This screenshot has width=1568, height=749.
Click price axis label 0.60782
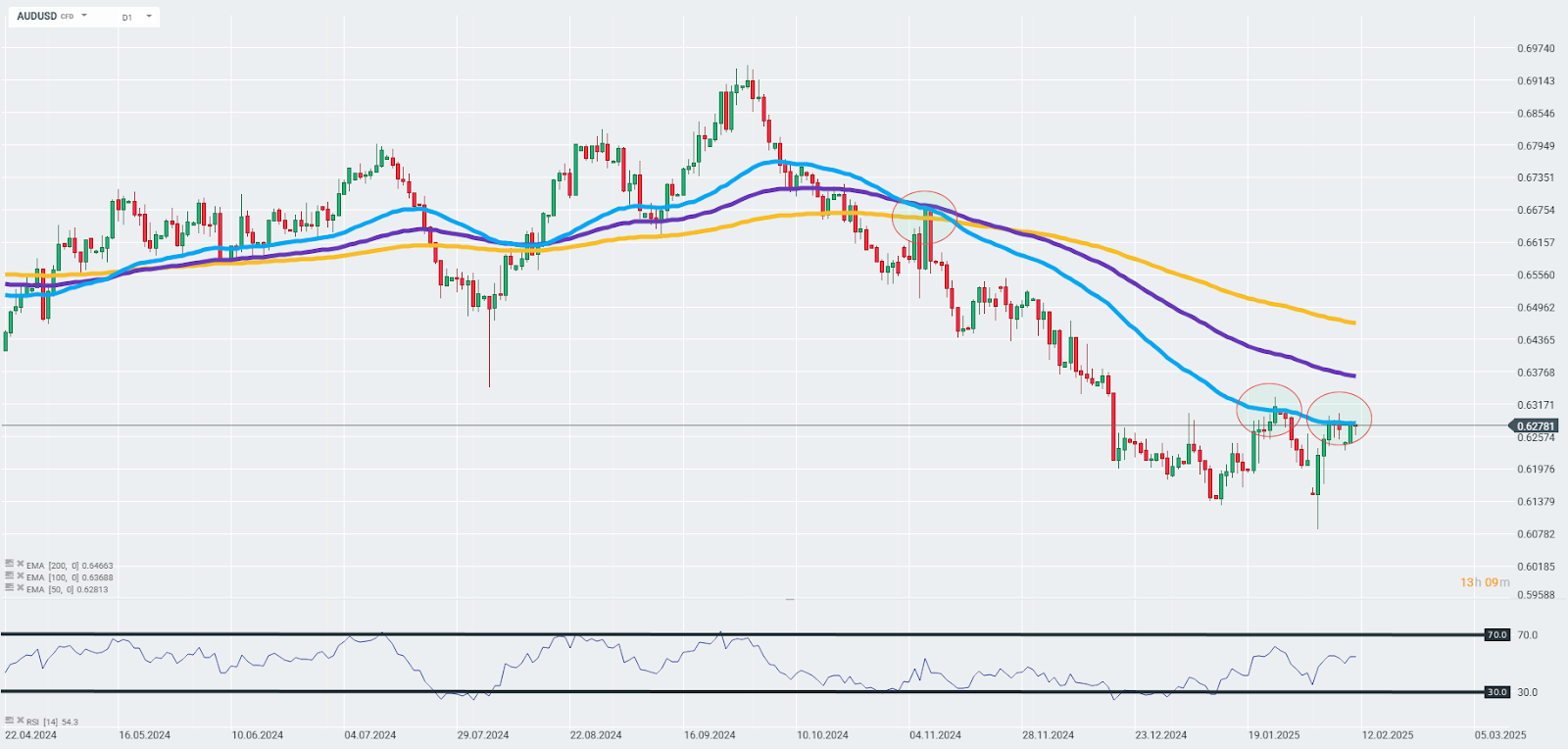(1536, 534)
